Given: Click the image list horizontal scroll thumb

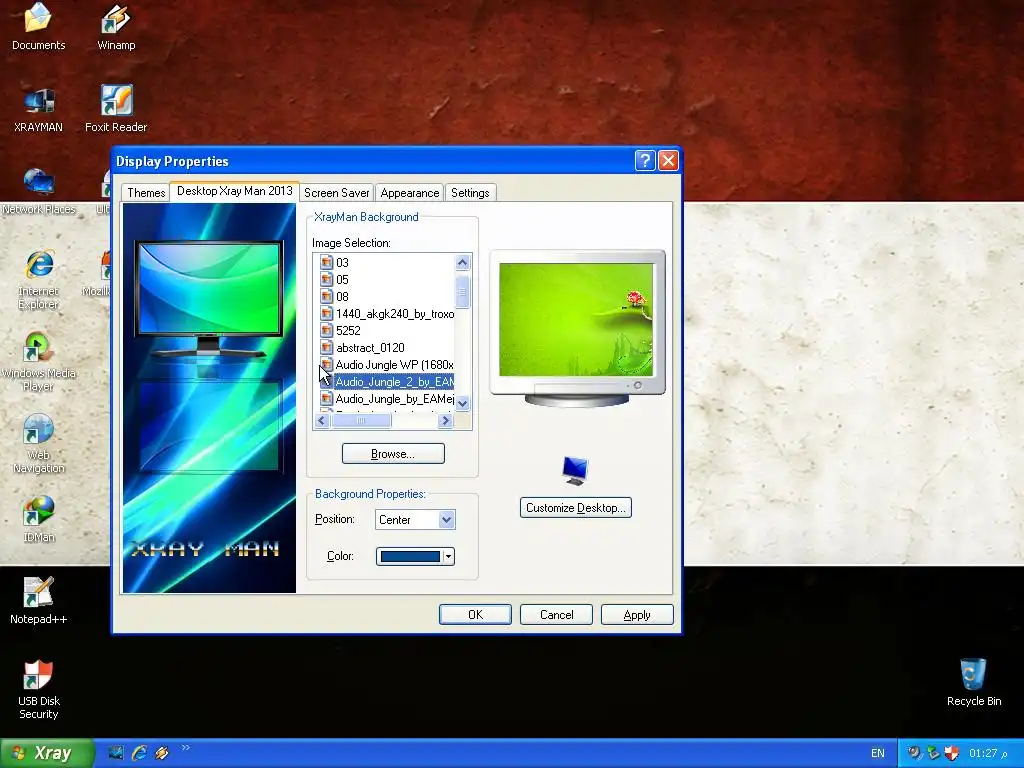Looking at the screenshot, I should pos(361,421).
